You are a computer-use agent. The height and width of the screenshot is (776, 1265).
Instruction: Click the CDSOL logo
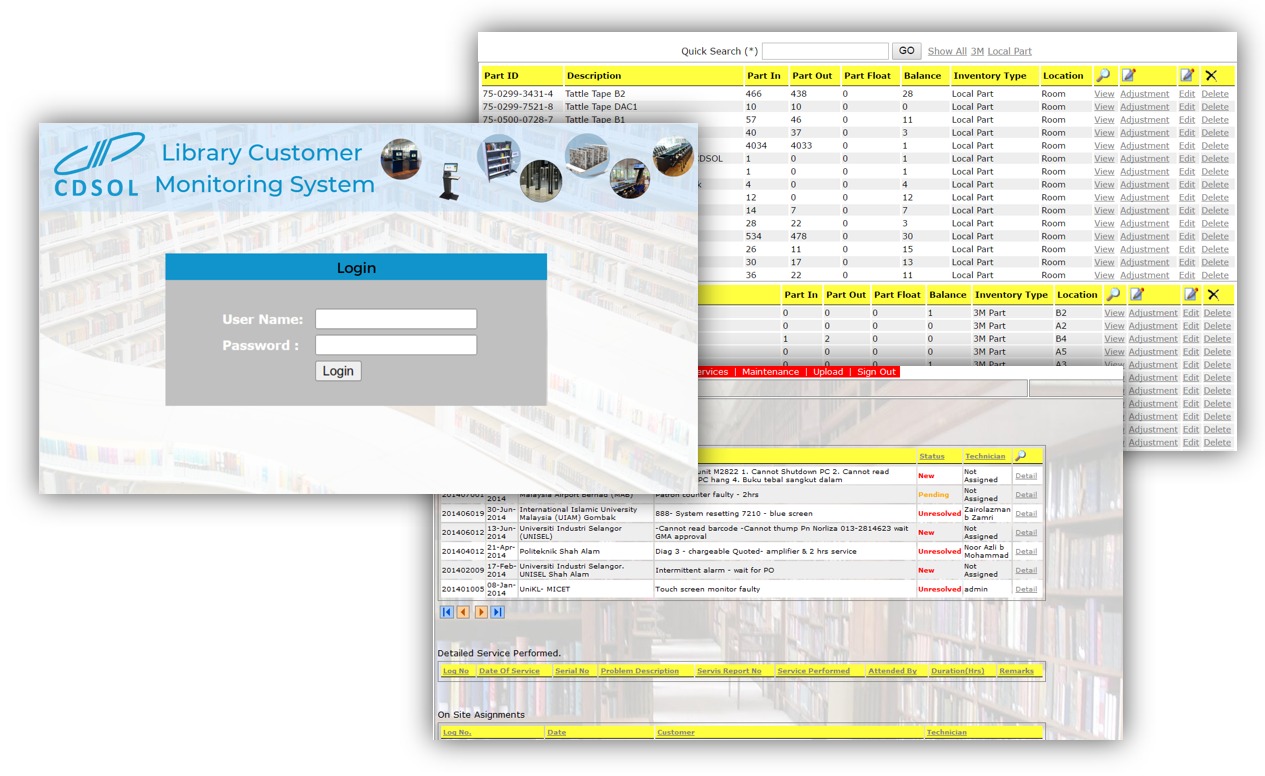98,166
